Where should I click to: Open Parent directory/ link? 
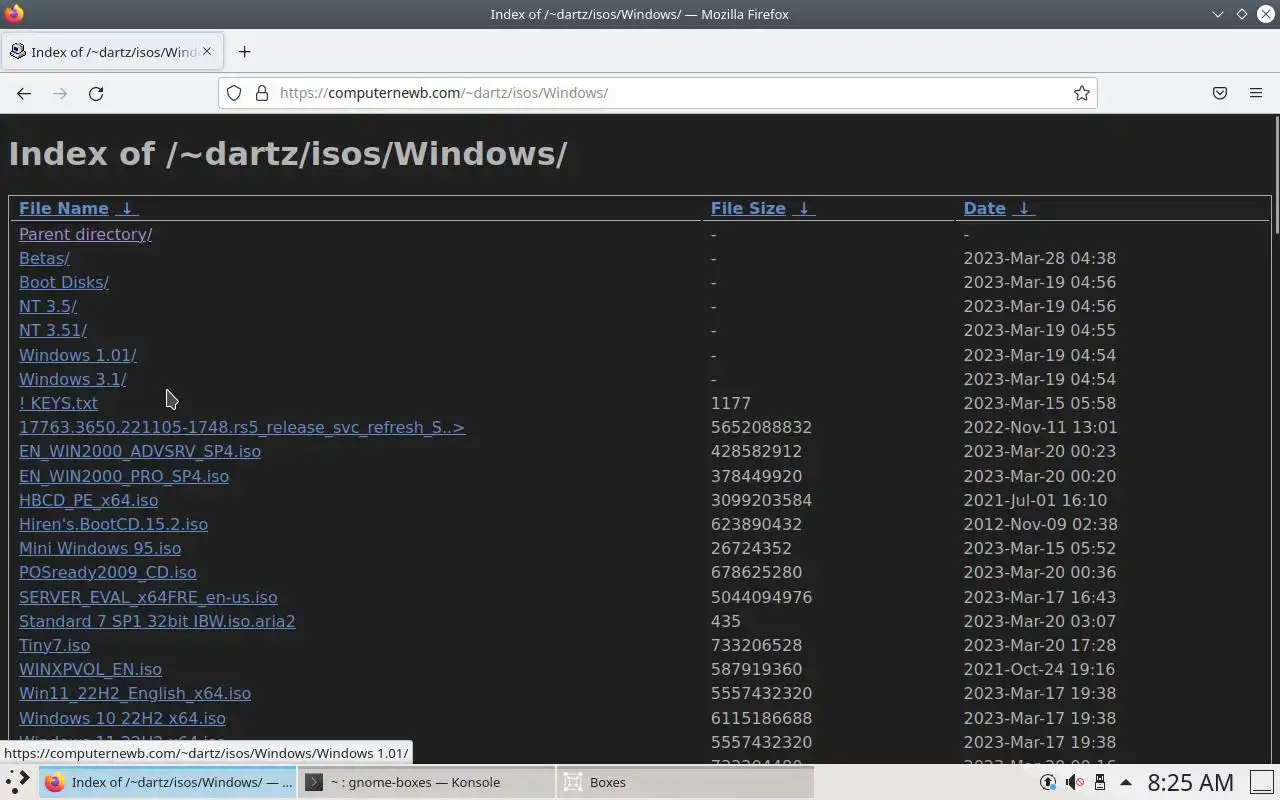coord(86,234)
